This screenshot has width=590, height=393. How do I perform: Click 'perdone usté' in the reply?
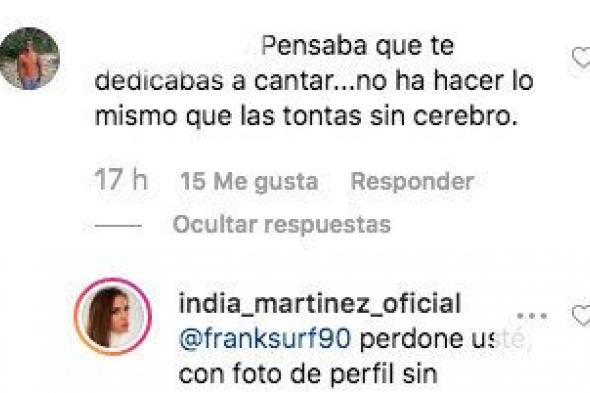coord(442,339)
